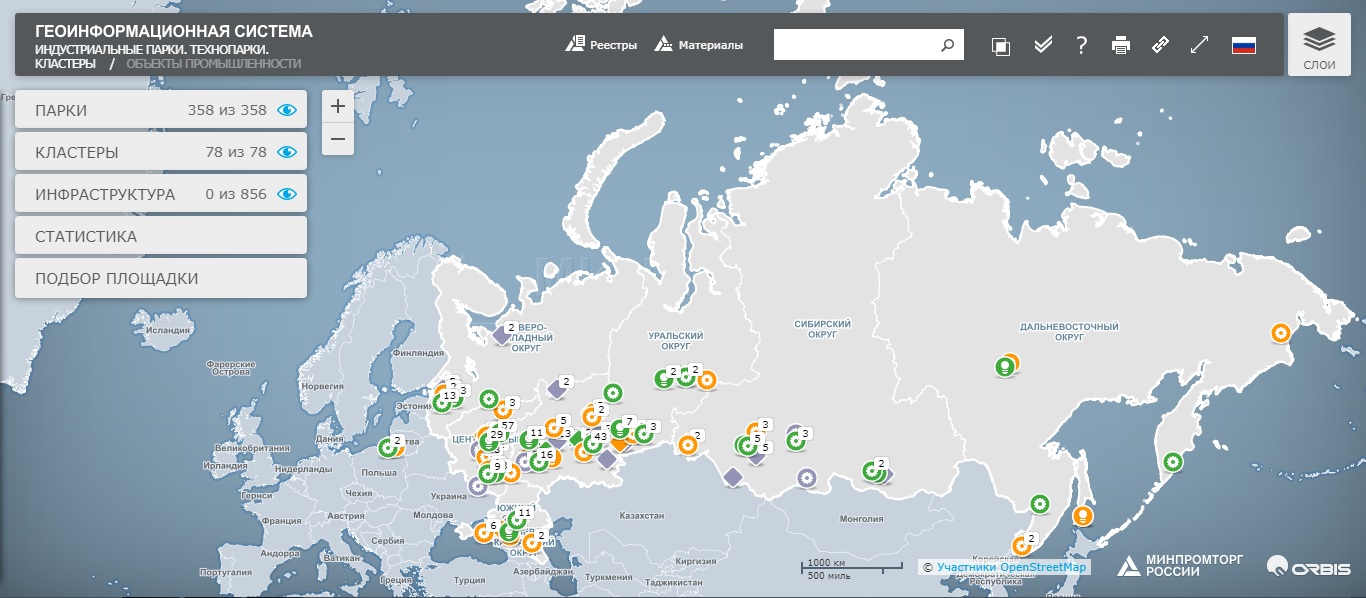Toggle Инфраструктура visibility eye icon

(287, 194)
